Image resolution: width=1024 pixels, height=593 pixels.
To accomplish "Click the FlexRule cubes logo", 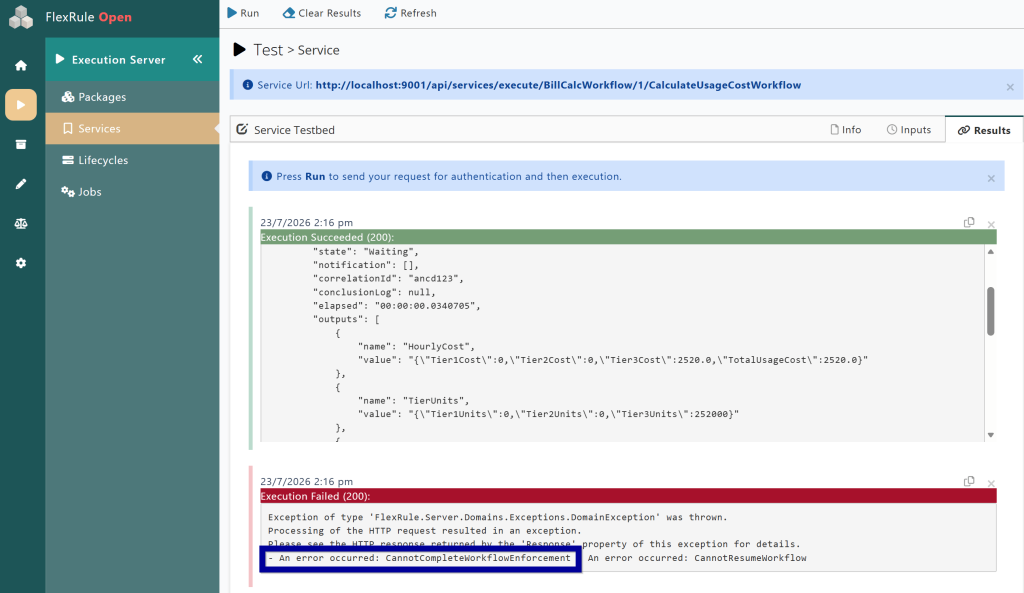I will coord(21,17).
